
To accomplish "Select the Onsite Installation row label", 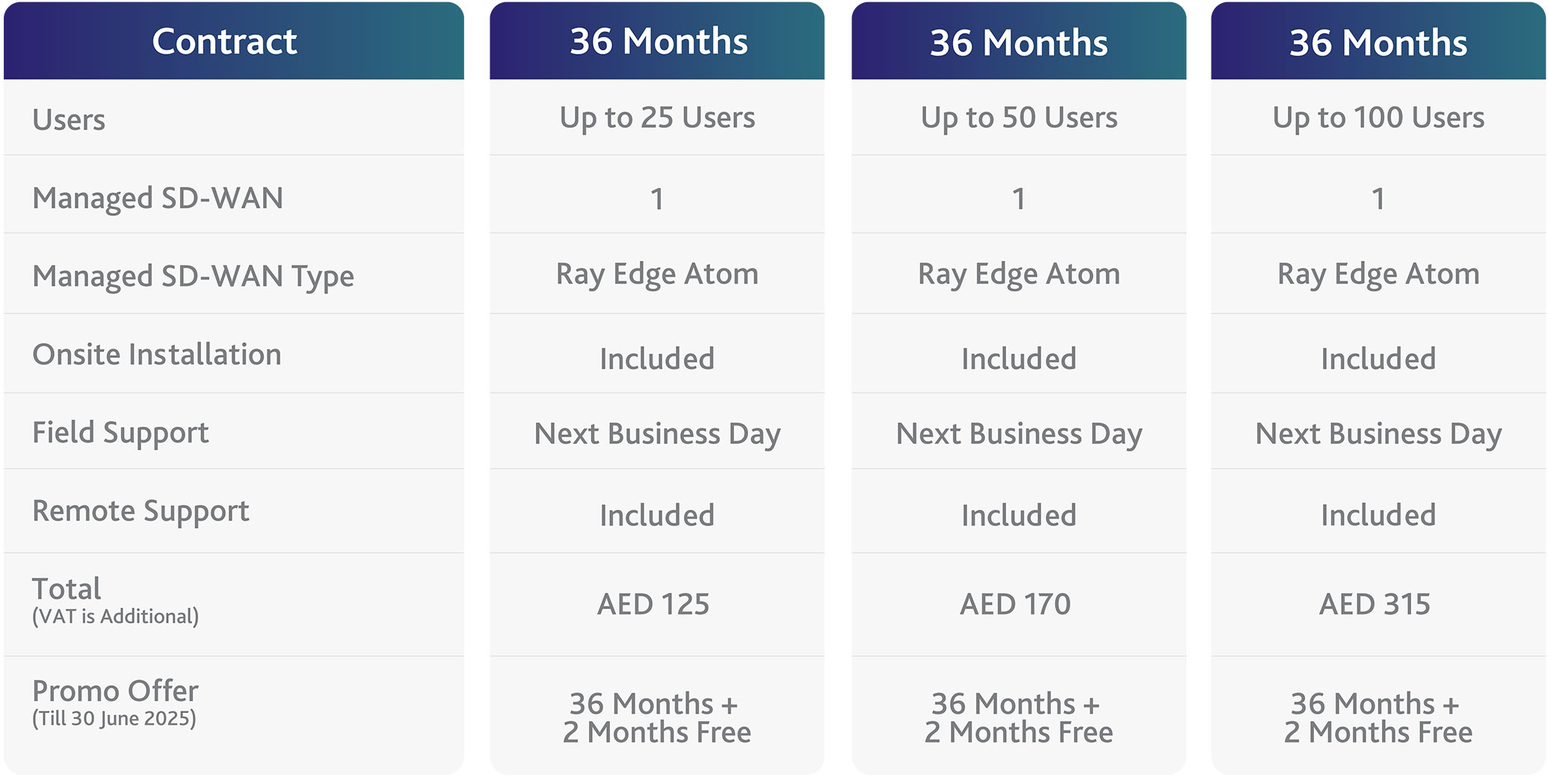I will 157,354.
